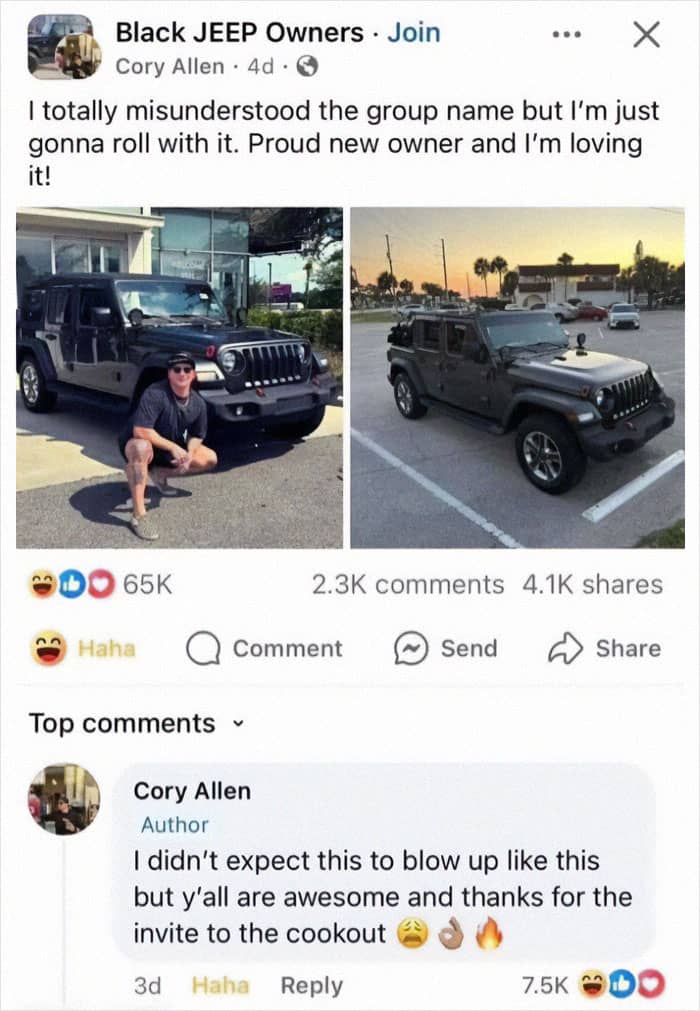The height and width of the screenshot is (1011, 700).
Task: Open the post's 65K reaction icons
Action: pos(72,584)
